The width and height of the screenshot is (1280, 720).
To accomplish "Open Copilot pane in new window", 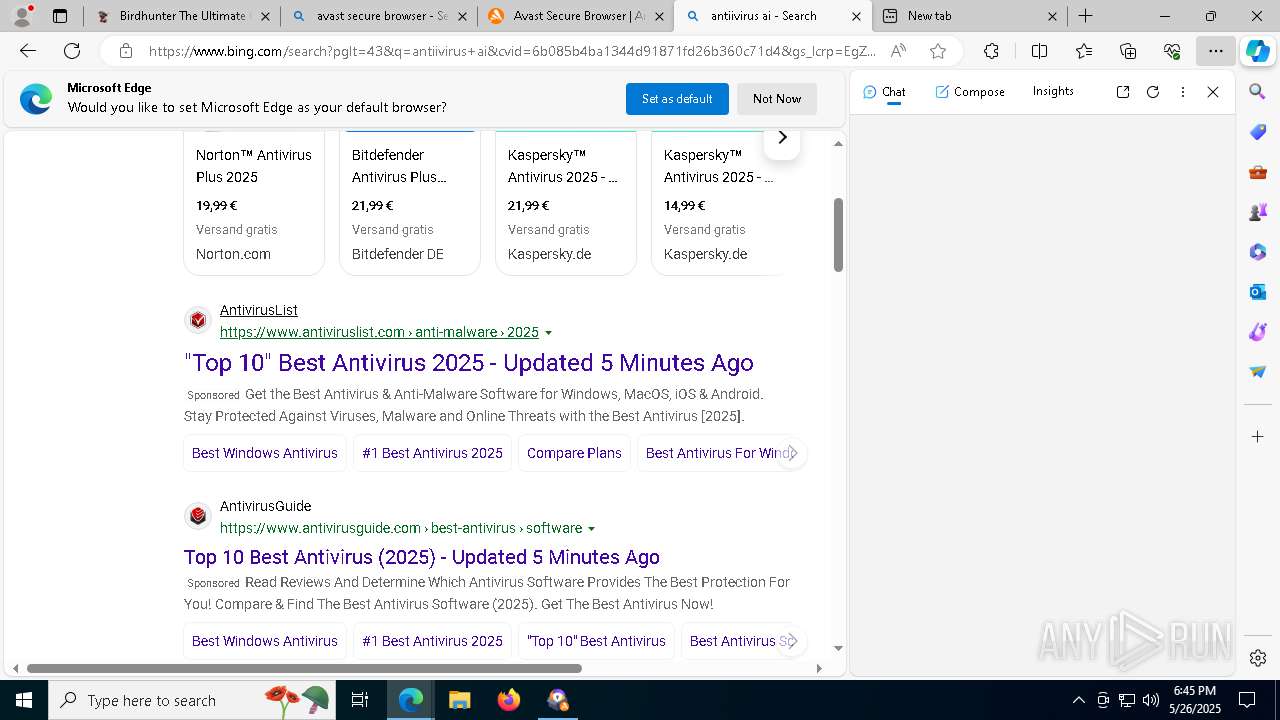I will pos(1123,92).
